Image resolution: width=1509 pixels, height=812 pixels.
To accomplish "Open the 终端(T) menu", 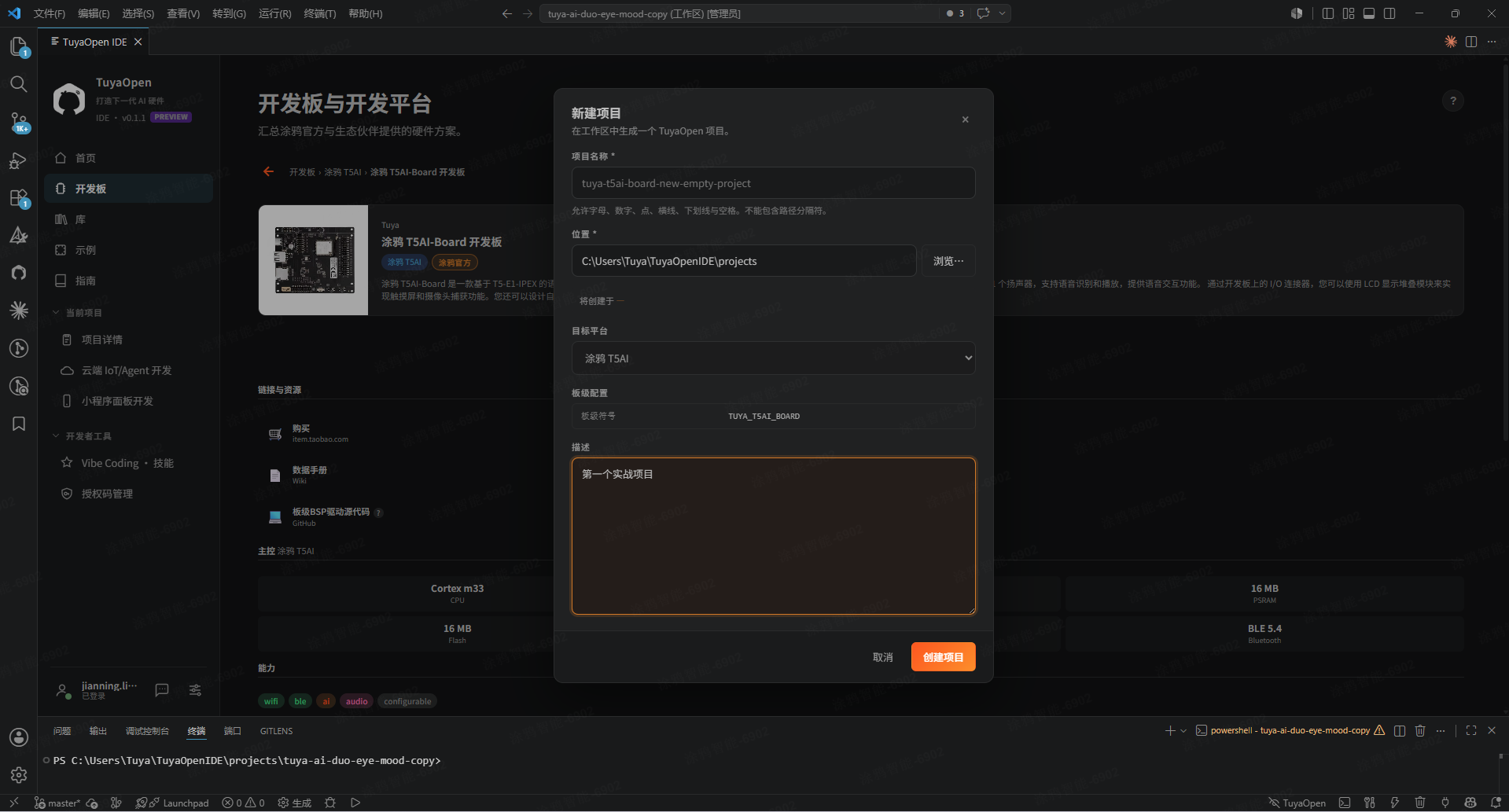I will [319, 13].
